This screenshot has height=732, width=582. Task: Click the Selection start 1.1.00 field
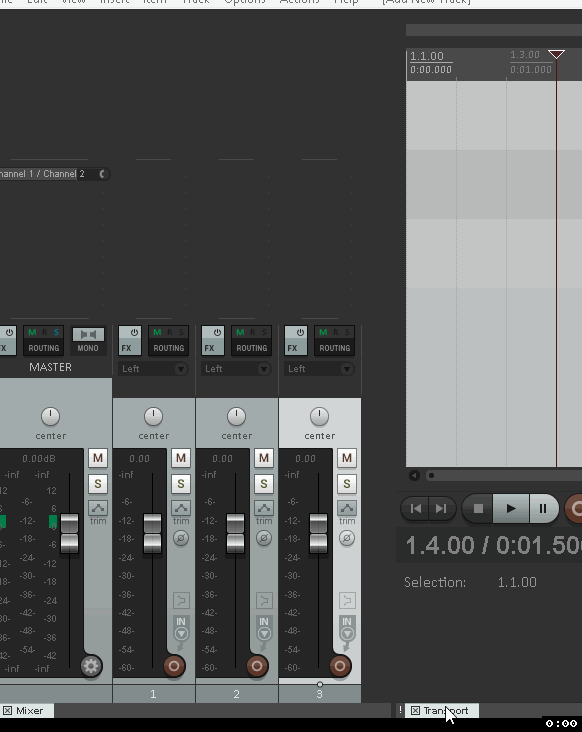tap(517, 582)
